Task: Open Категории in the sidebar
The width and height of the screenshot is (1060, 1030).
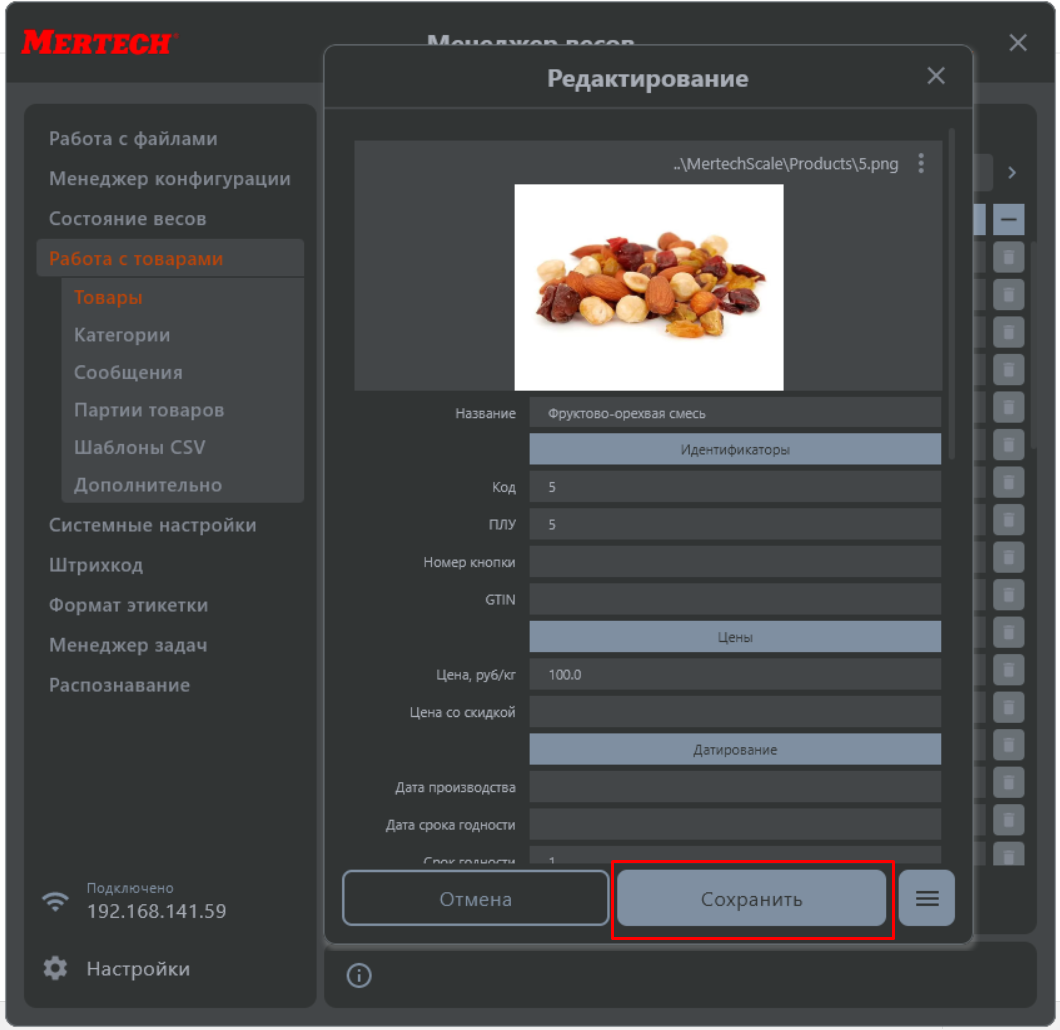Action: point(122,335)
